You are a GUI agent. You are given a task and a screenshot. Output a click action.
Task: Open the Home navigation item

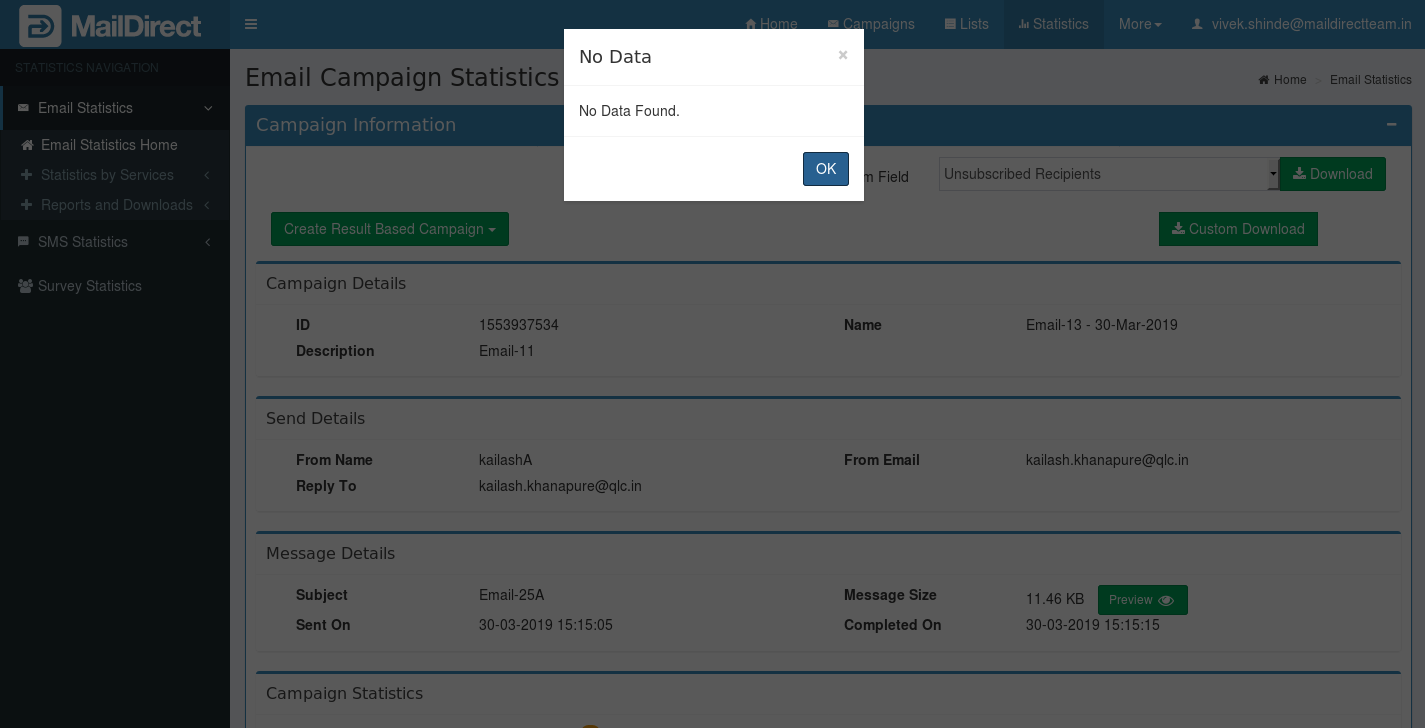(x=771, y=24)
